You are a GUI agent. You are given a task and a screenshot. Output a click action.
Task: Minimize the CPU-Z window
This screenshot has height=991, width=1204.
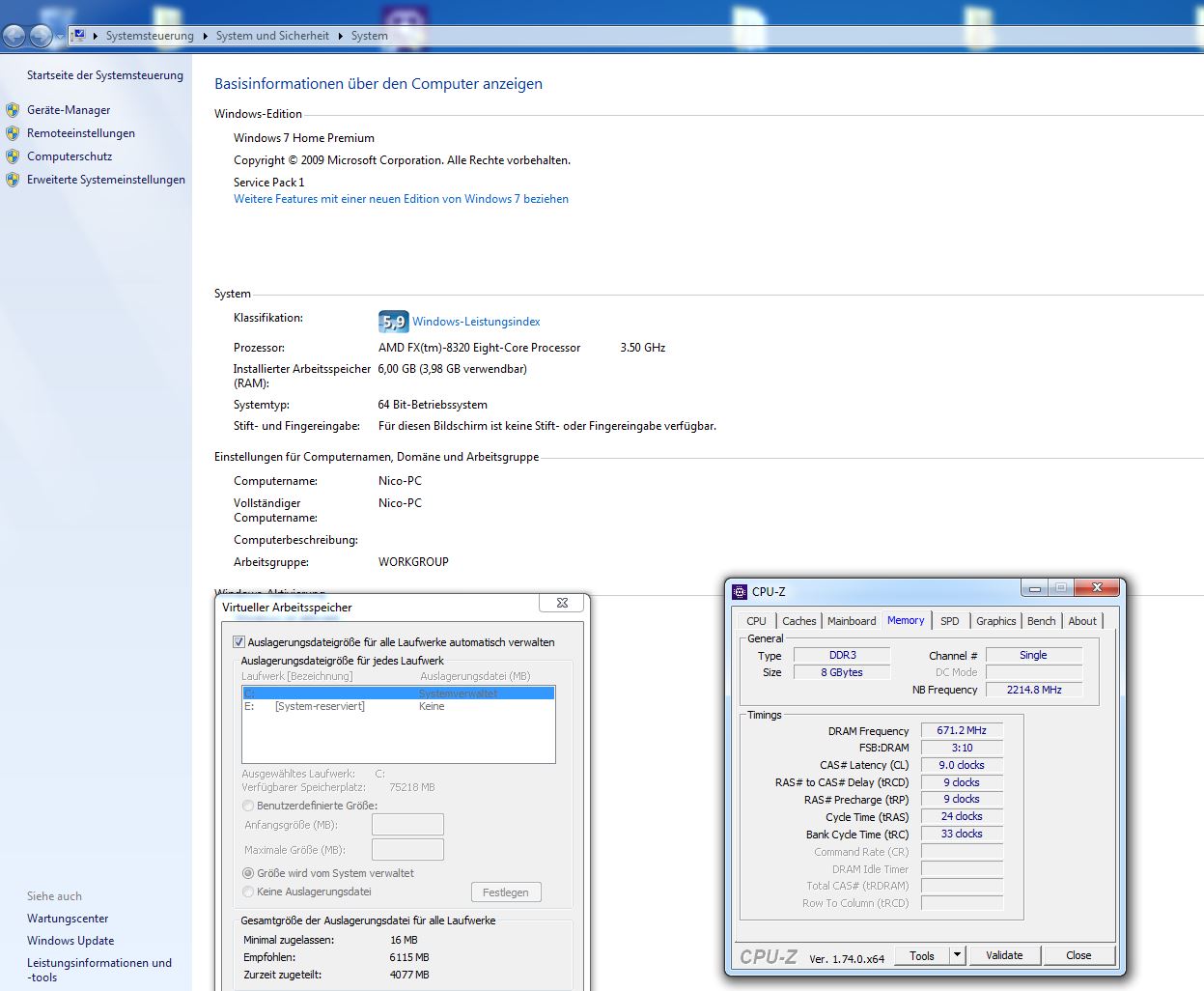coord(1034,587)
